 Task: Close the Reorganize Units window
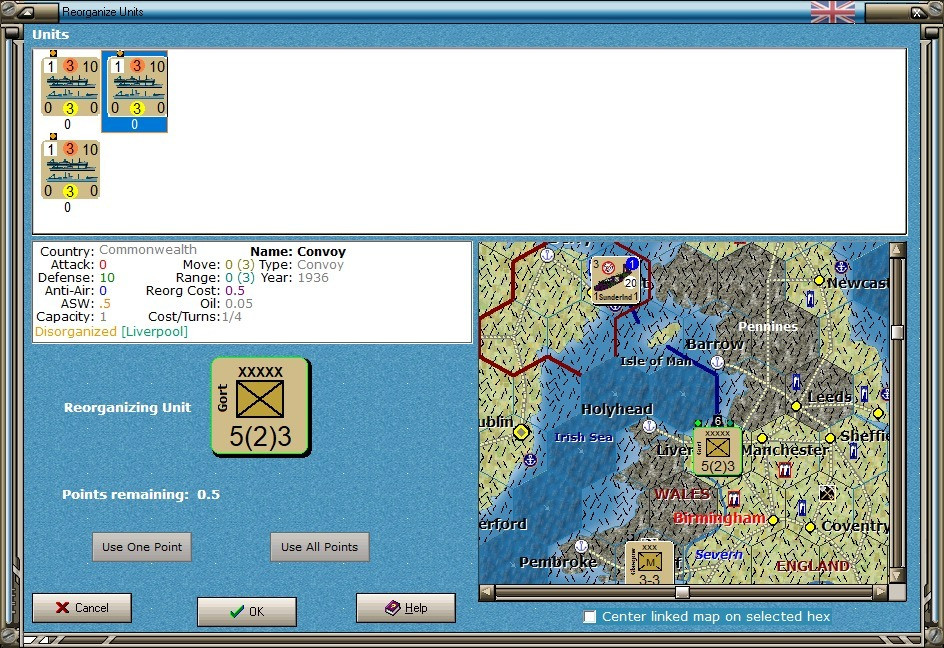tap(916, 11)
